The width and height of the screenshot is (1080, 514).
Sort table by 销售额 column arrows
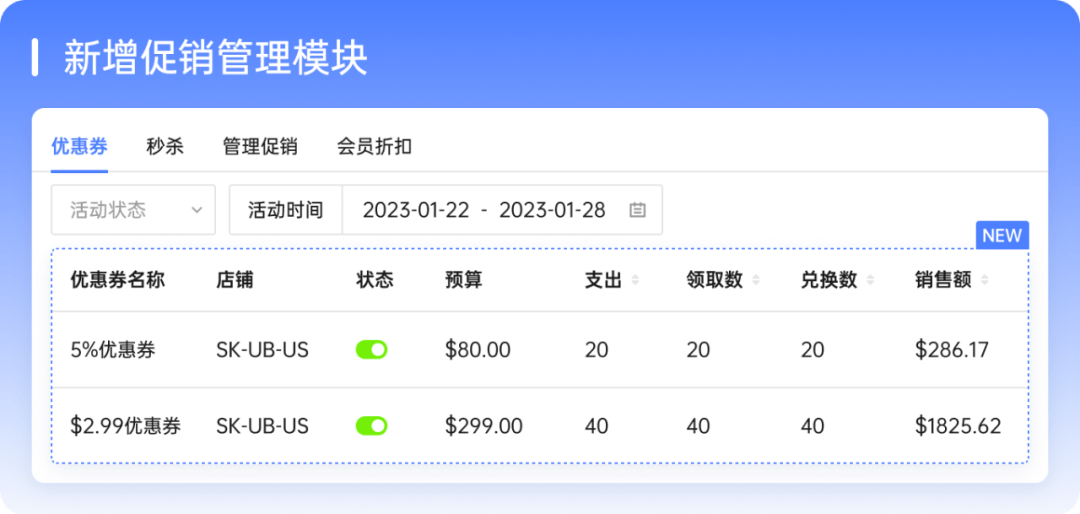point(985,281)
